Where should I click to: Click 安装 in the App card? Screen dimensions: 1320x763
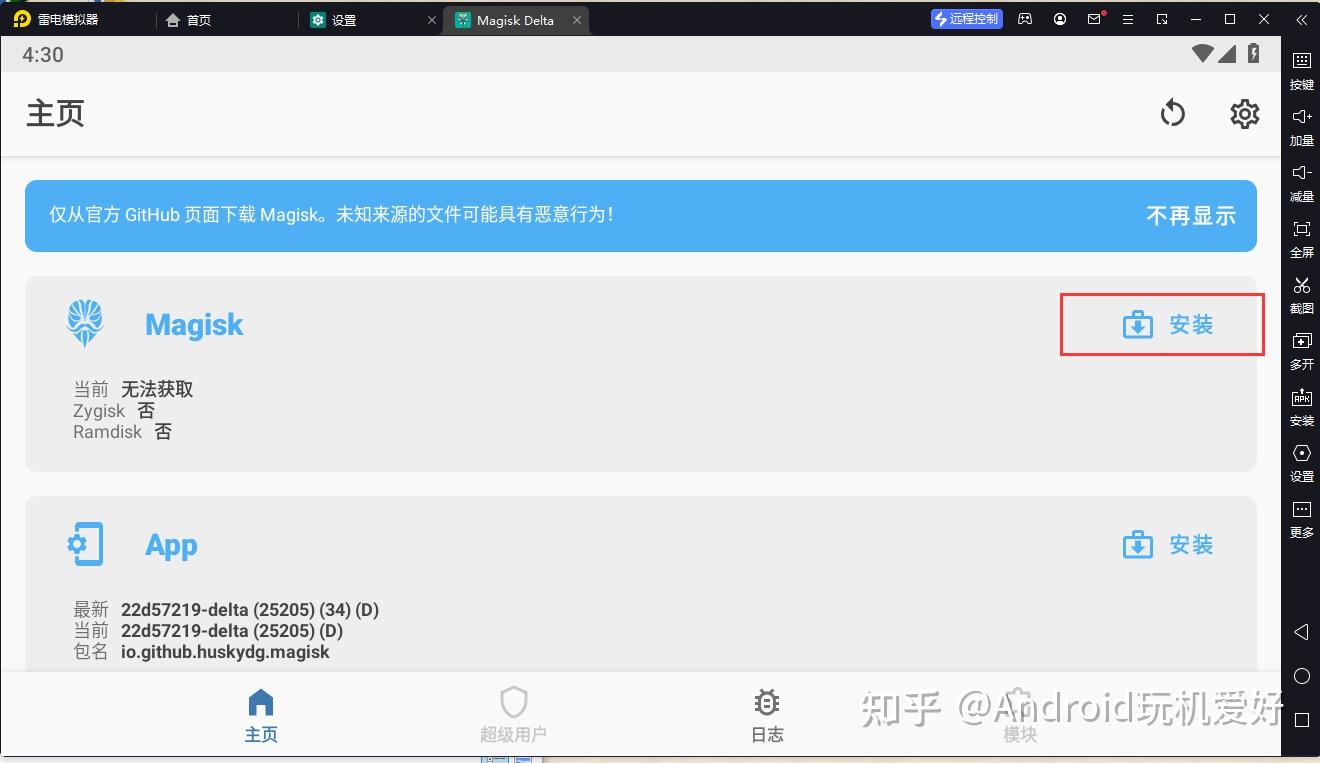[x=1168, y=545]
